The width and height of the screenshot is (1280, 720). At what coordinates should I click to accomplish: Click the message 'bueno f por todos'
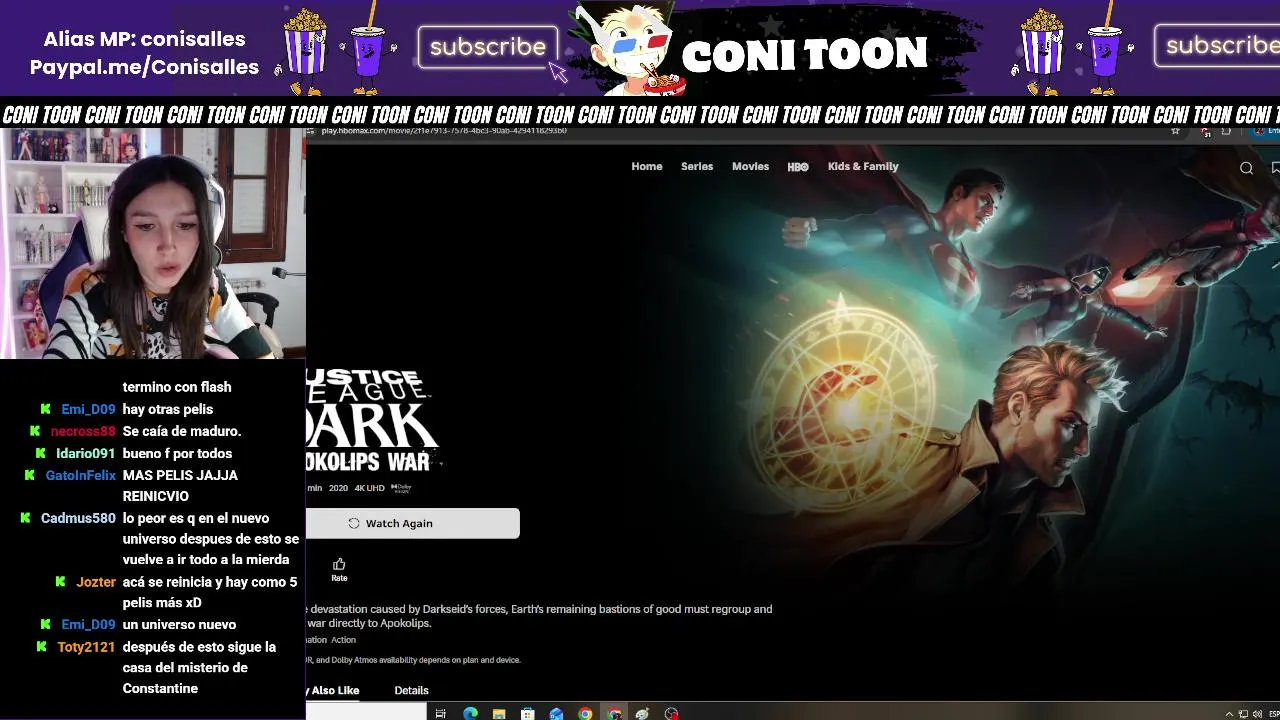click(177, 453)
